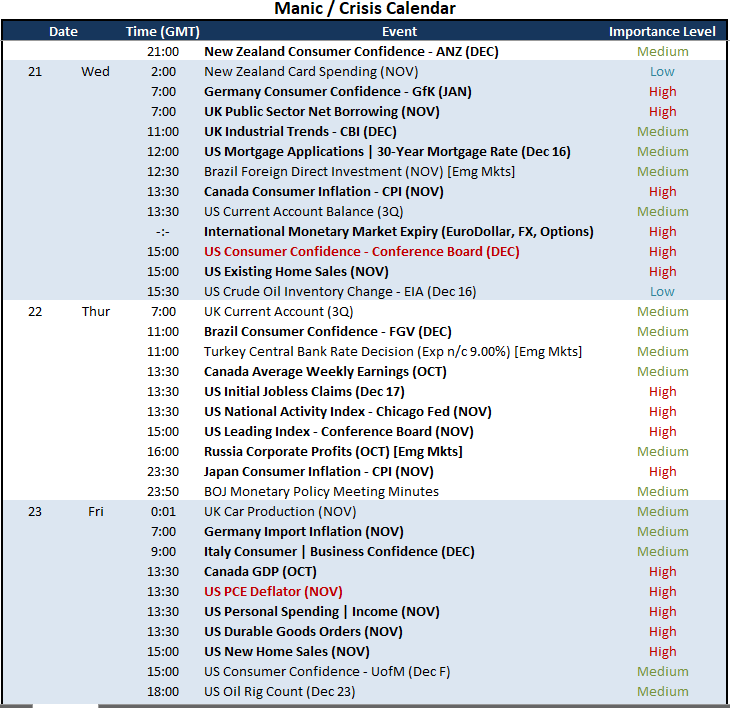This screenshot has height=708, width=730.
Task: Select US Consumer Confidence - UofM (Dec F)
Action: [x=327, y=672]
